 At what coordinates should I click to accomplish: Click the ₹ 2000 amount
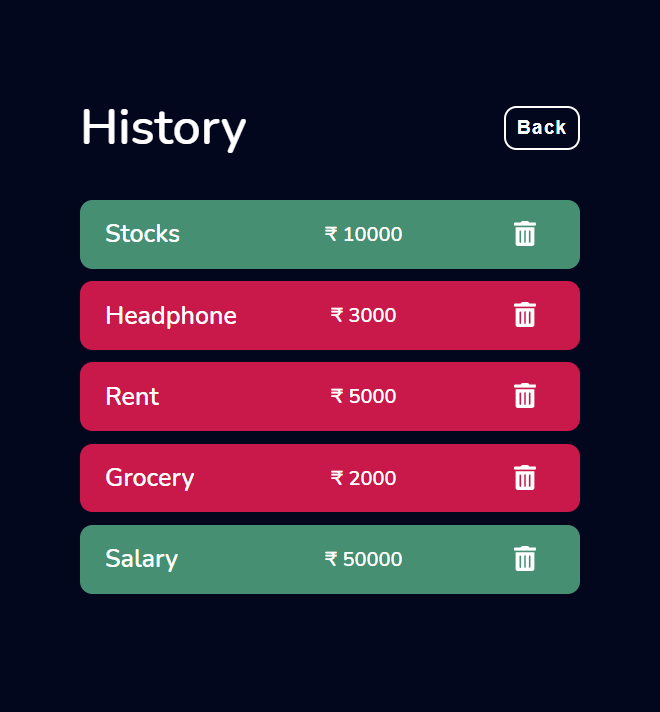tap(363, 478)
